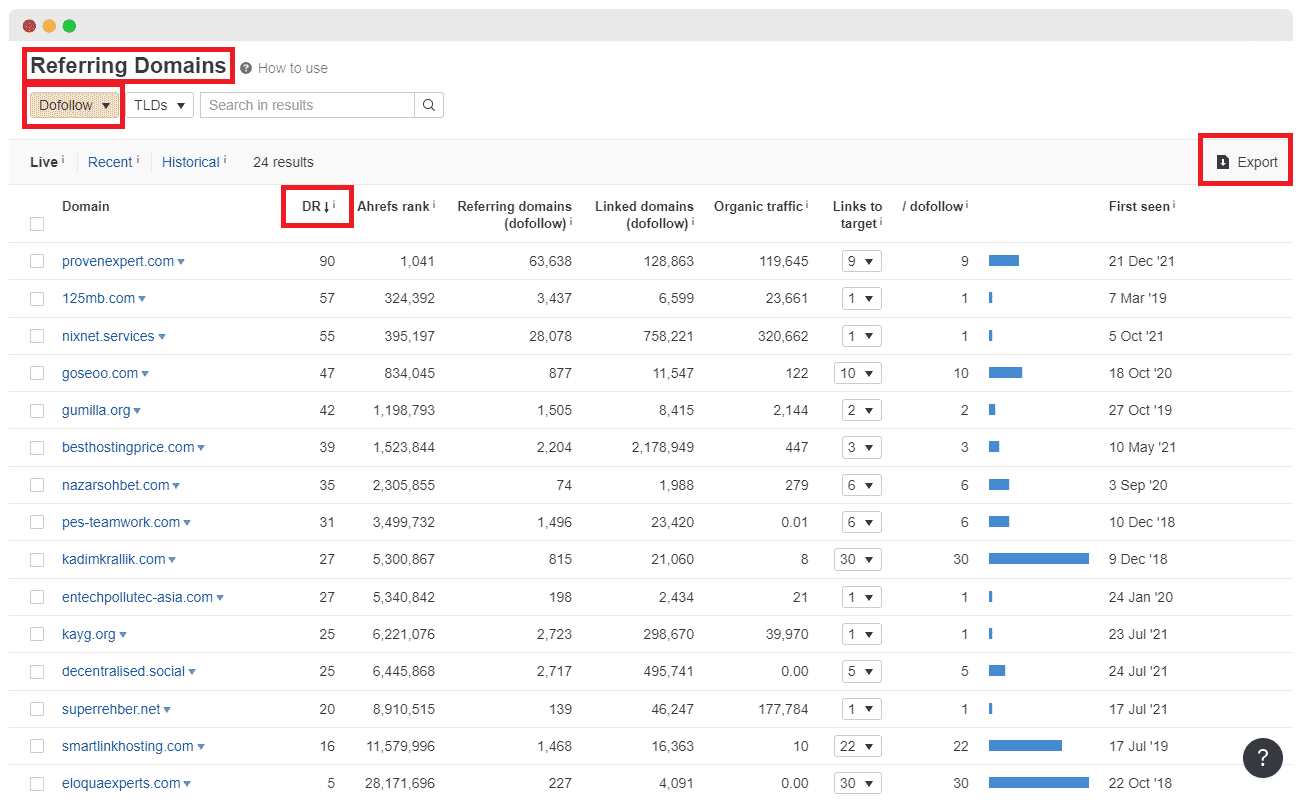
Task: Open the nazarsohbet.com domain link
Action: coord(116,485)
